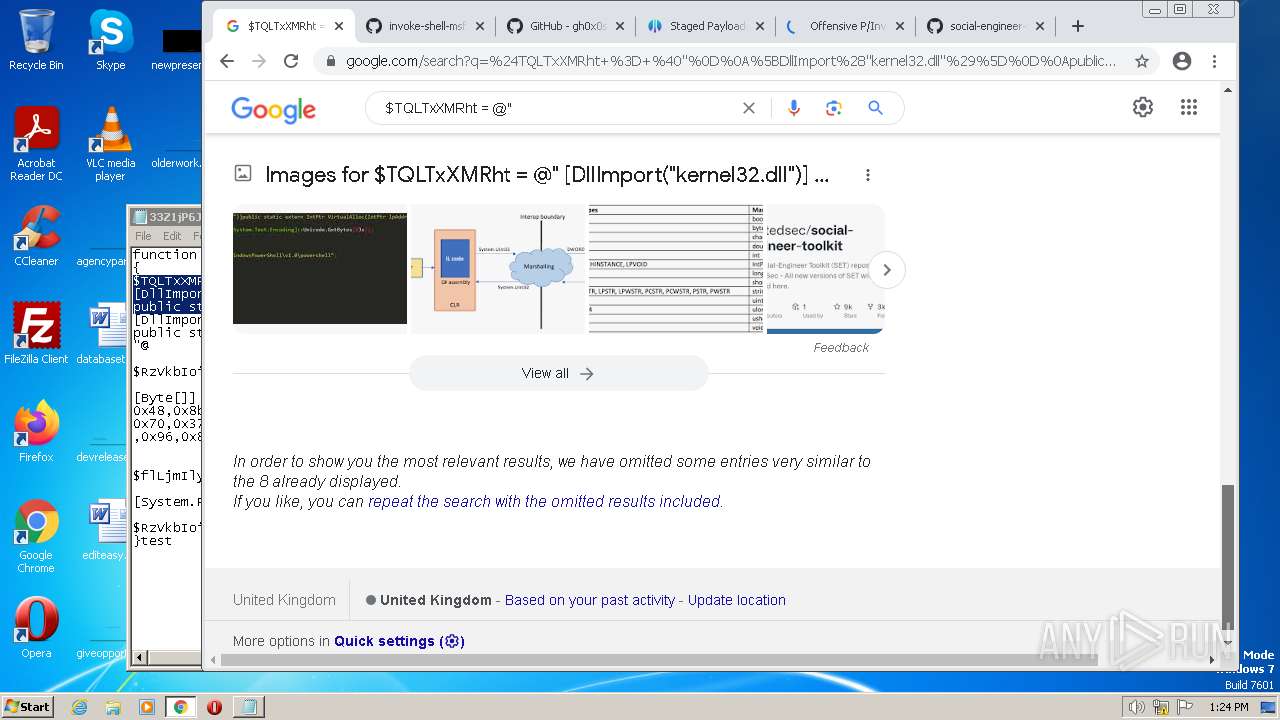1280x720 pixels.
Task: Open the Images section three-dot menu
Action: coord(868,175)
